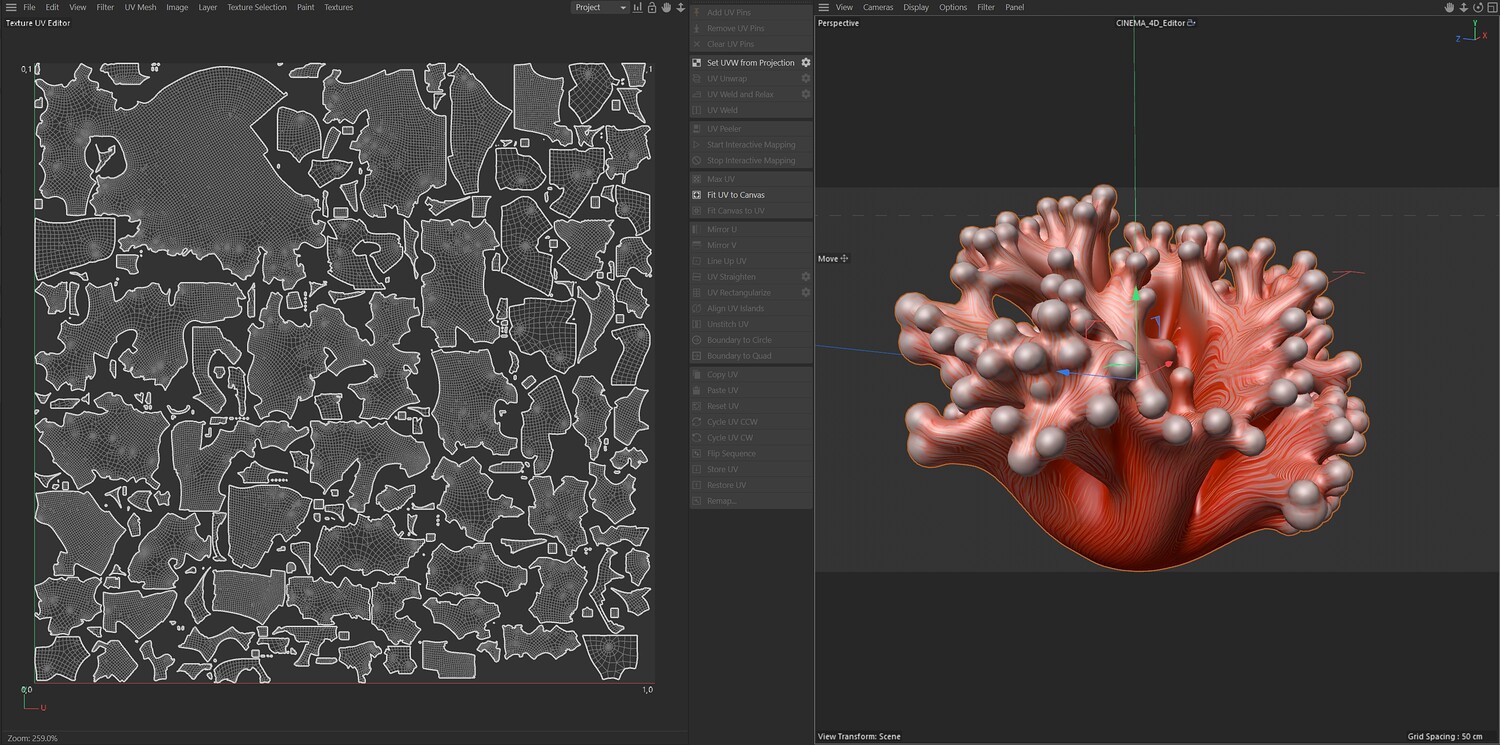
Task: Click the Max UV command
Action: point(751,179)
